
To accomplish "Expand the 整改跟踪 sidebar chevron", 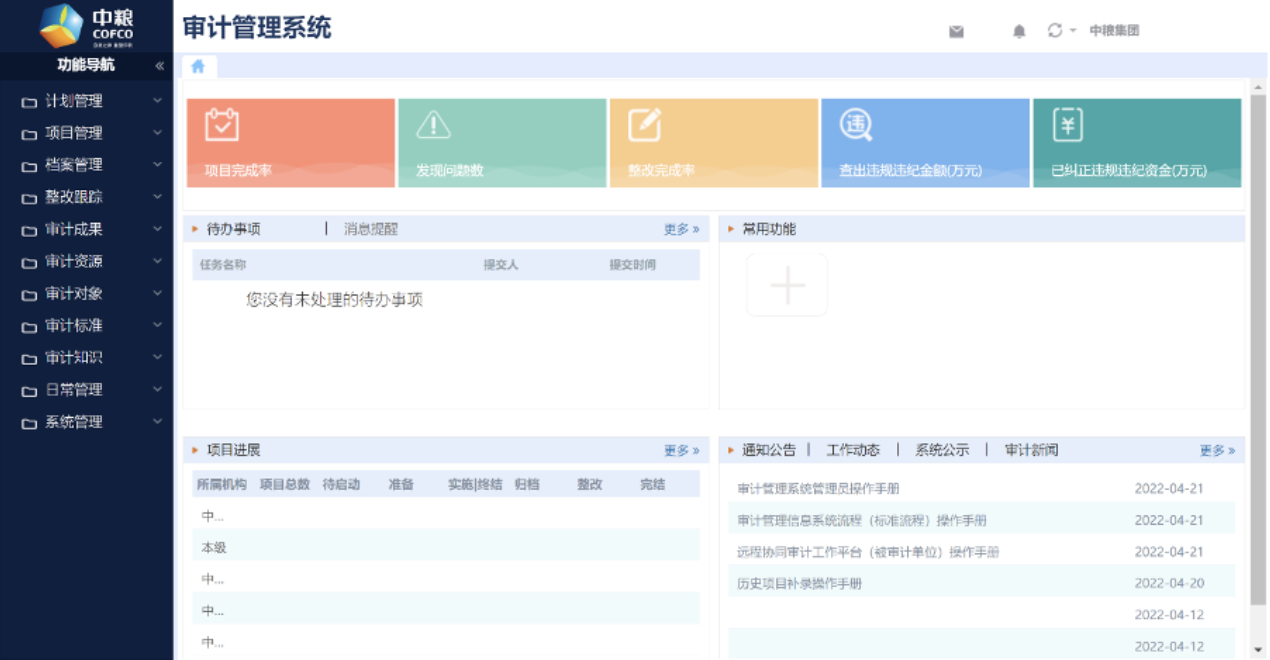I will 157,197.
